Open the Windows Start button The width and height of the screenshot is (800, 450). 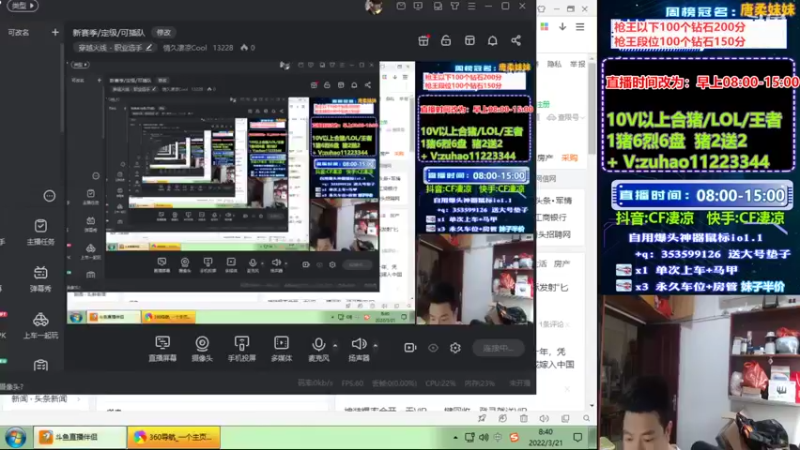16,438
